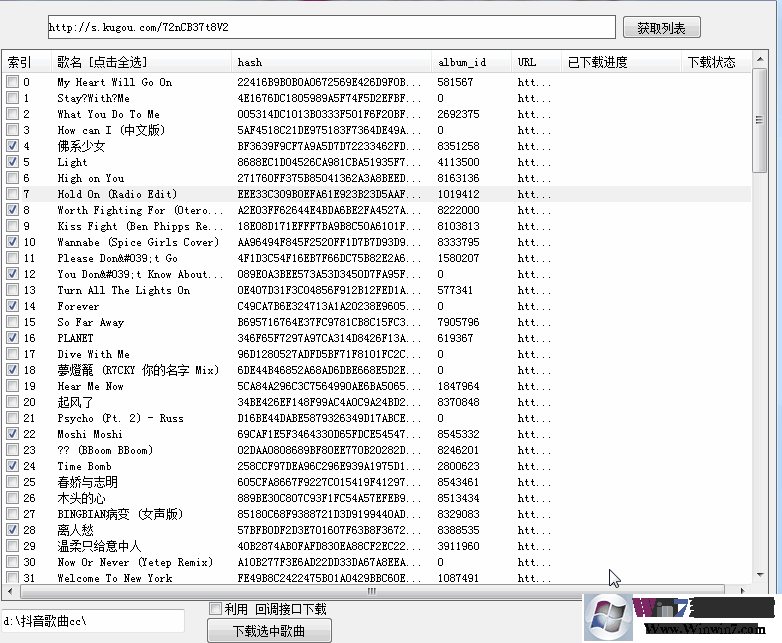The height and width of the screenshot is (643, 782).
Task: Uncheck the Wannabe (Spice Girls Cover) checkbox
Action: coord(12,242)
